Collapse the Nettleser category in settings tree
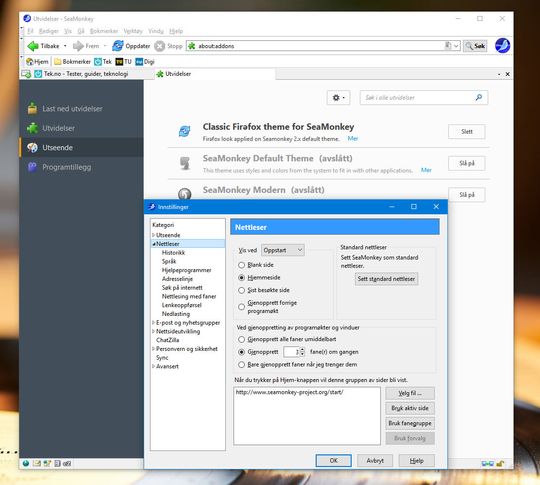 coord(154,244)
